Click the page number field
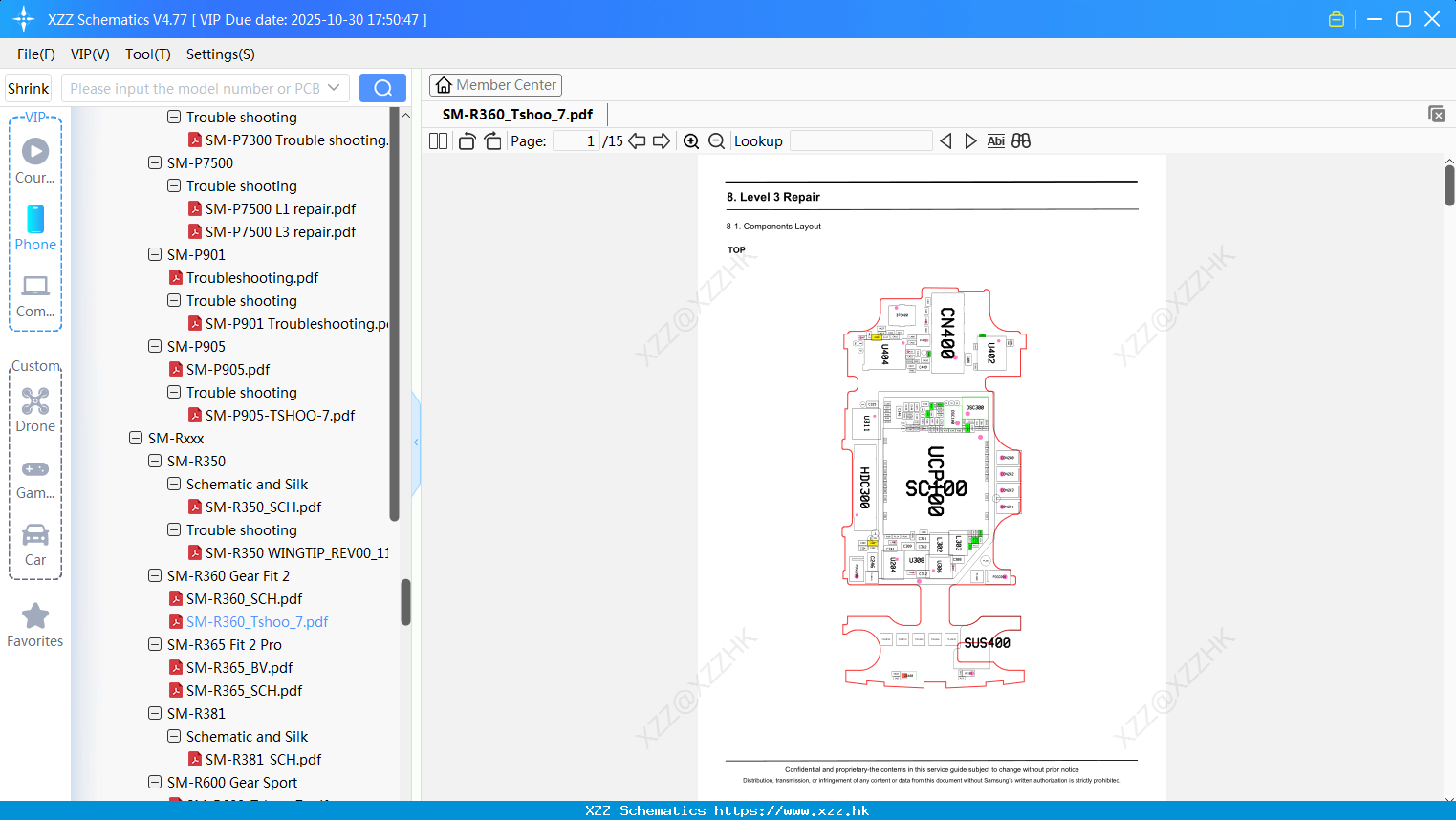The image size is (1456, 820). 576,140
